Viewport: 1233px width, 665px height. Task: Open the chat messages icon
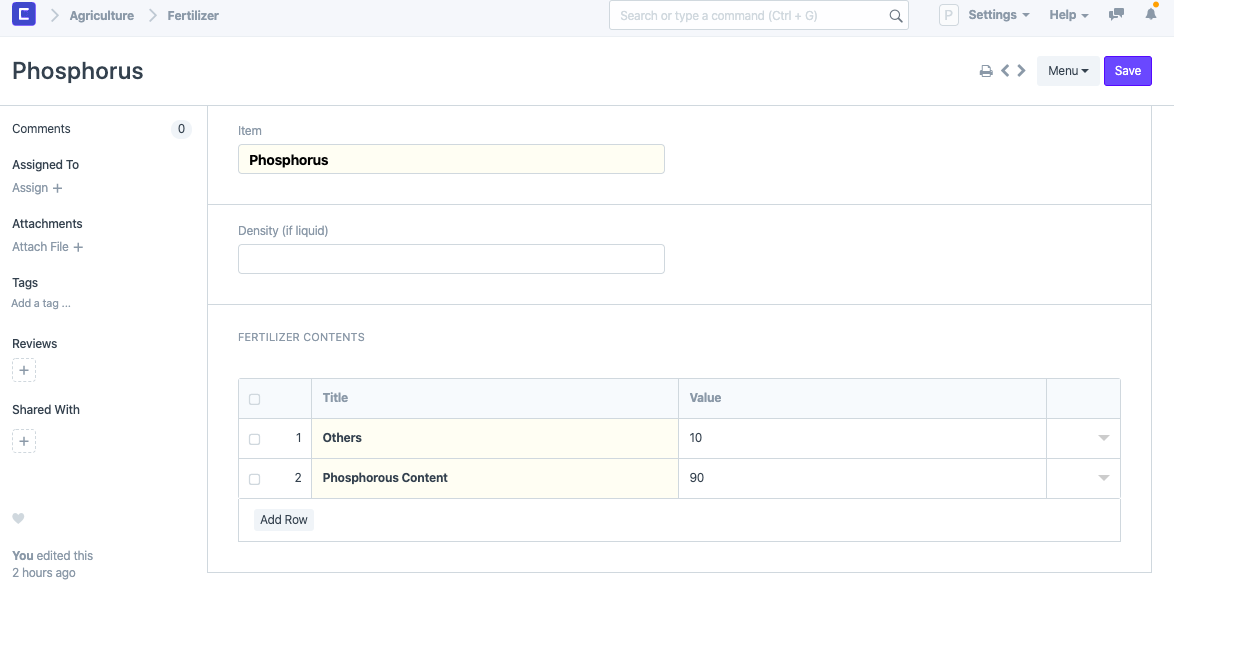[1116, 15]
